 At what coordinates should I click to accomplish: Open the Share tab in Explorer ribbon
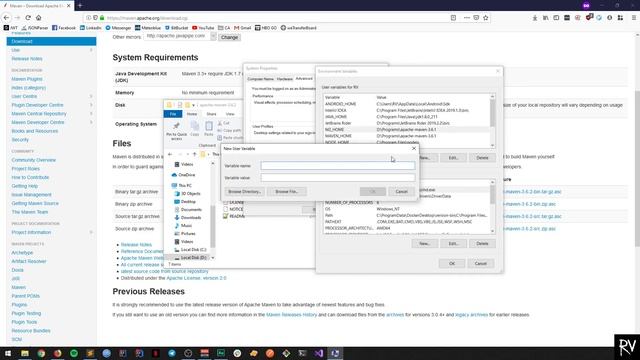pyautogui.click(x=211, y=114)
